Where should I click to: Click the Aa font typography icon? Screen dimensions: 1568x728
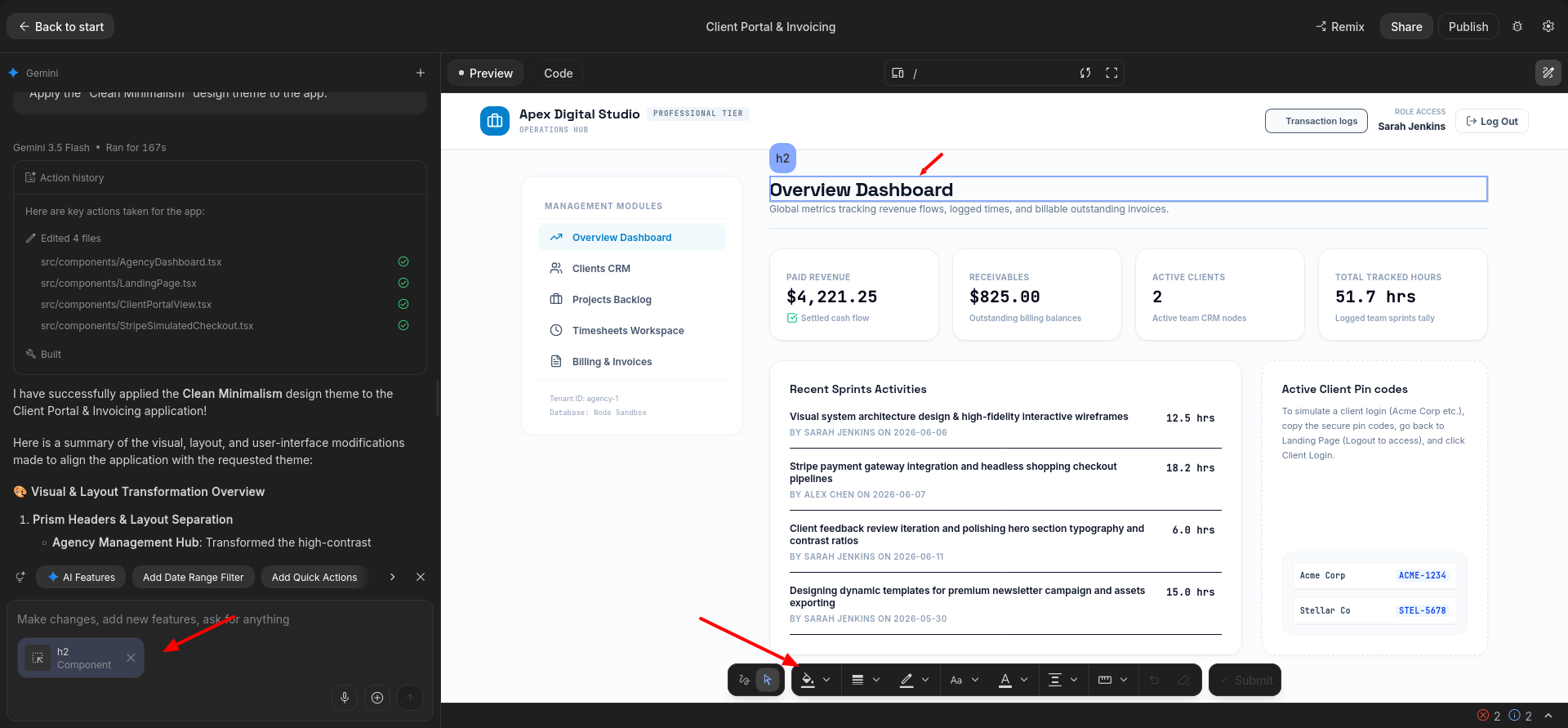point(956,680)
